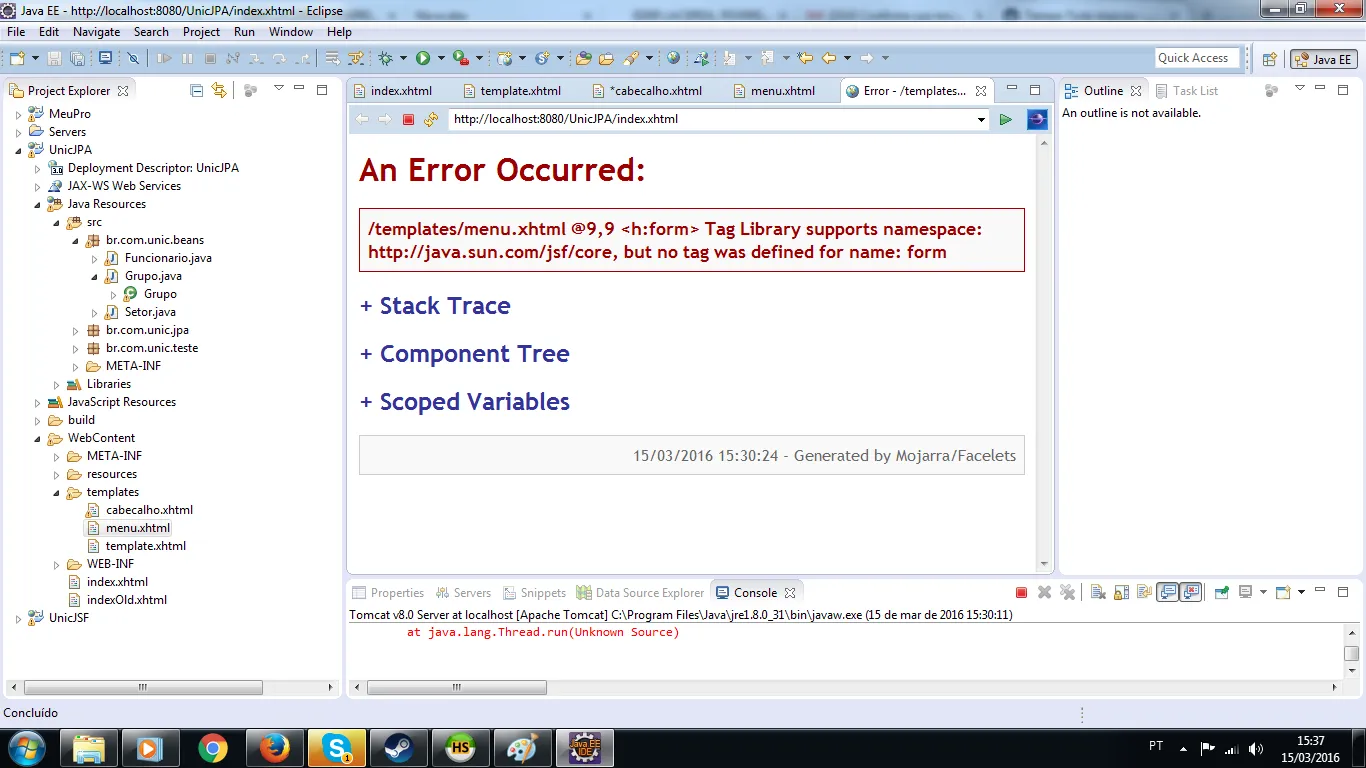Expand the Servers tree node
This screenshot has height=768, width=1366.
(x=18, y=132)
